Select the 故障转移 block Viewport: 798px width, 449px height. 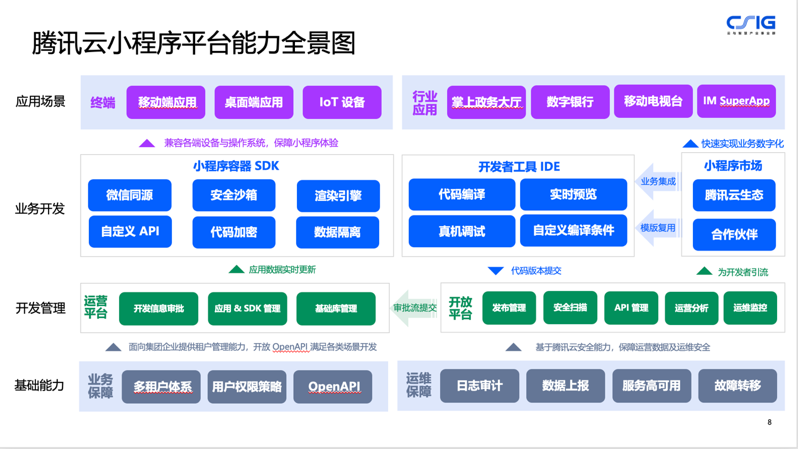coord(738,386)
